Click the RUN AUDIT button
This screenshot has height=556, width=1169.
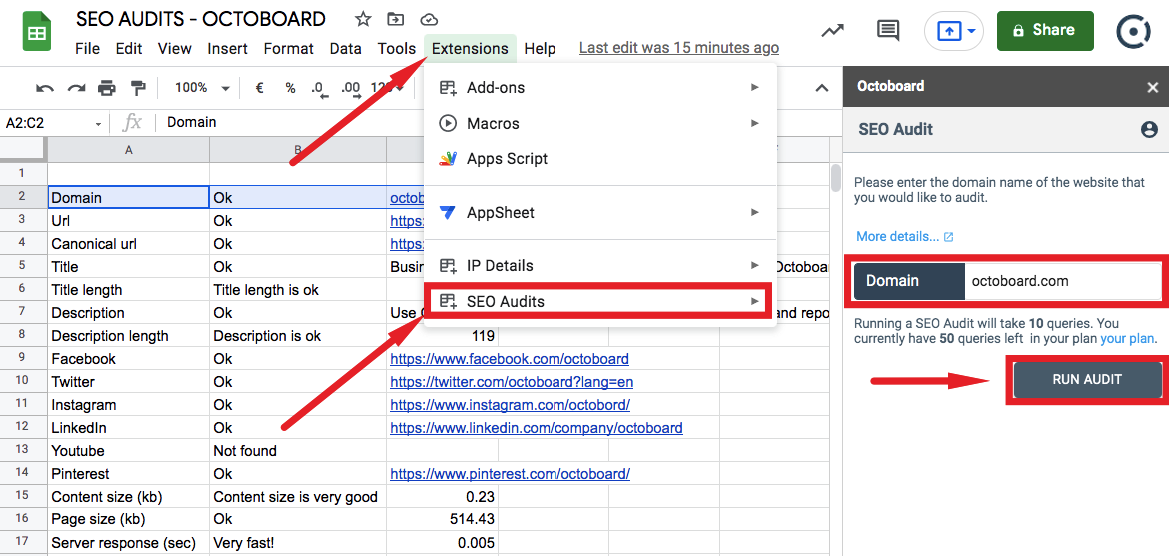pos(1087,379)
